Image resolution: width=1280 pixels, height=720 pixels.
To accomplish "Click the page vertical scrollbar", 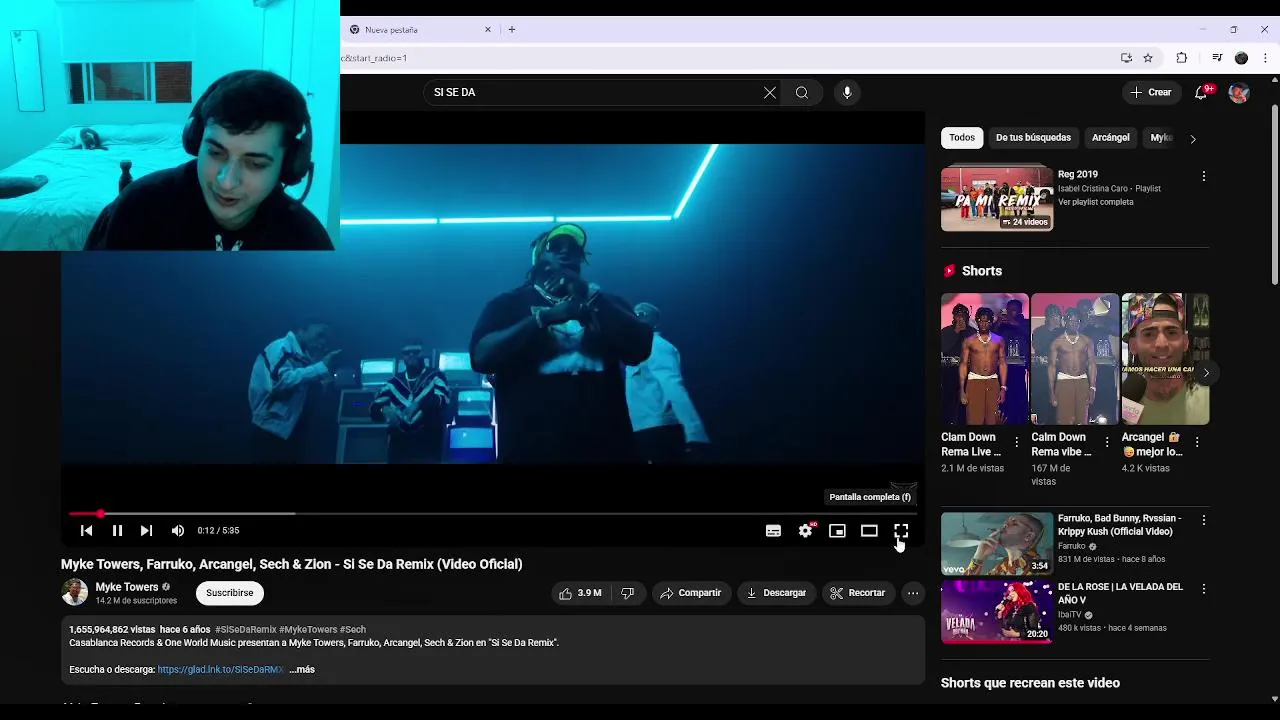I will tap(1274, 194).
